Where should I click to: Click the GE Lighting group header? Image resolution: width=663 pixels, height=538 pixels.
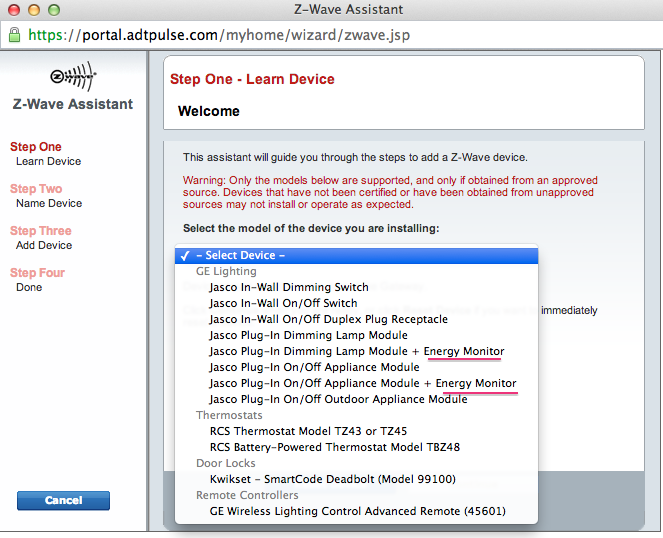pos(226,272)
